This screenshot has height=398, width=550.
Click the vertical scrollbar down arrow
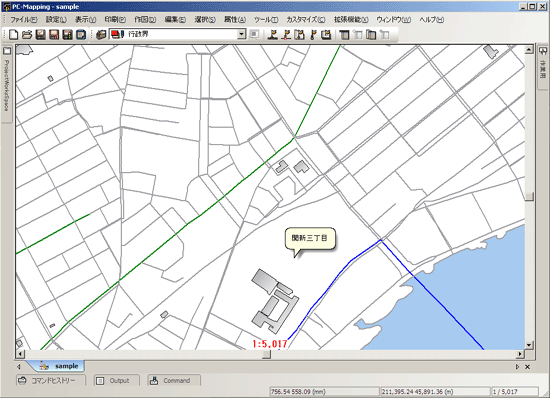click(x=529, y=345)
